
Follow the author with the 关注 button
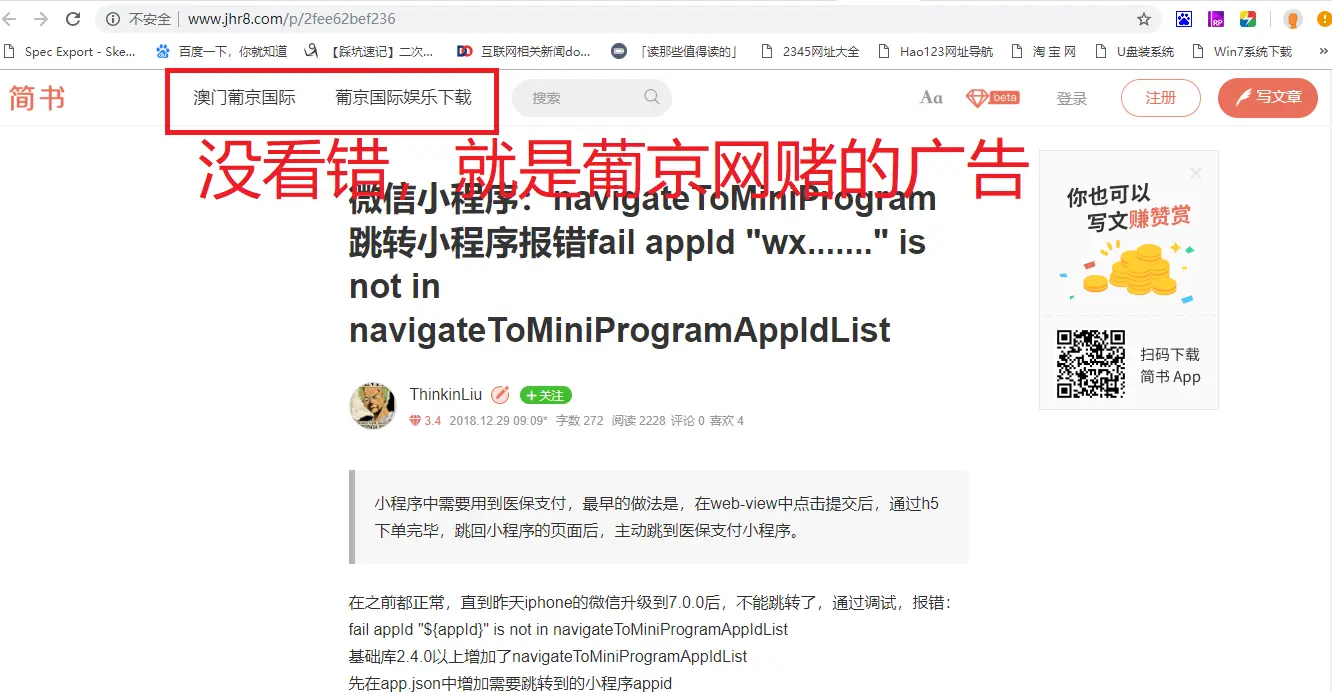tap(545, 395)
